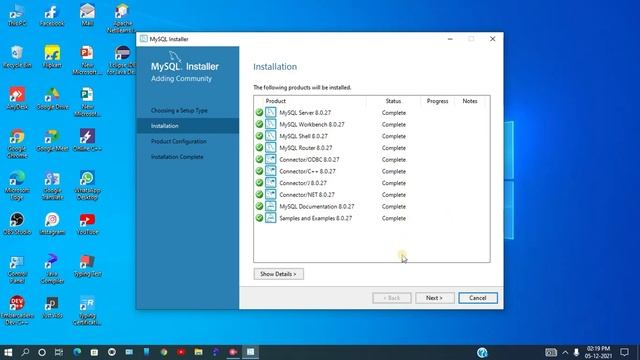Screen dimensions: 640x360
Task: Select the Choosing a Setup Type step
Action: tap(179, 110)
